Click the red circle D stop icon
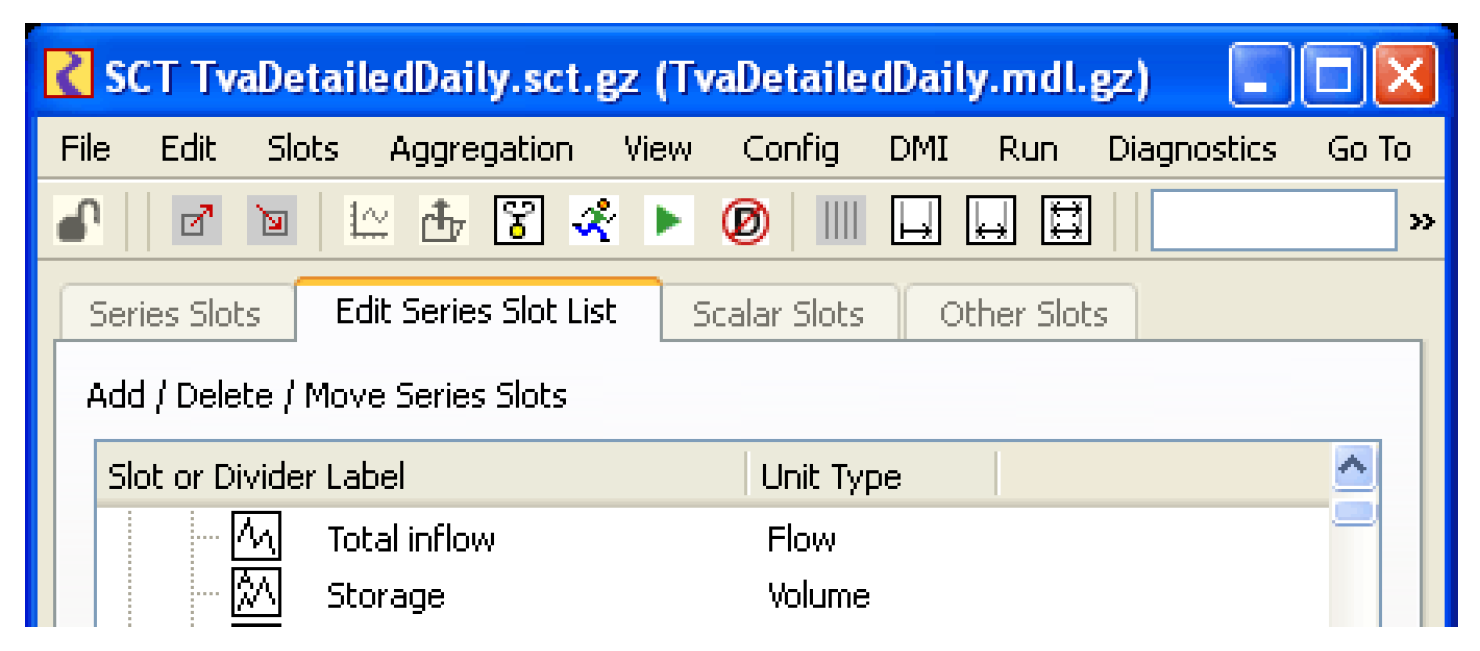The width and height of the screenshot is (1480, 651). coord(745,220)
